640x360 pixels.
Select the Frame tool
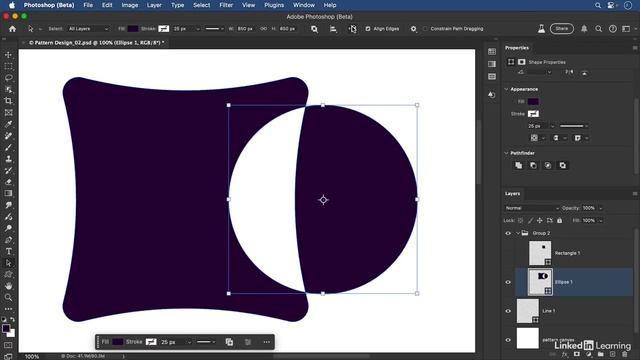[8, 112]
